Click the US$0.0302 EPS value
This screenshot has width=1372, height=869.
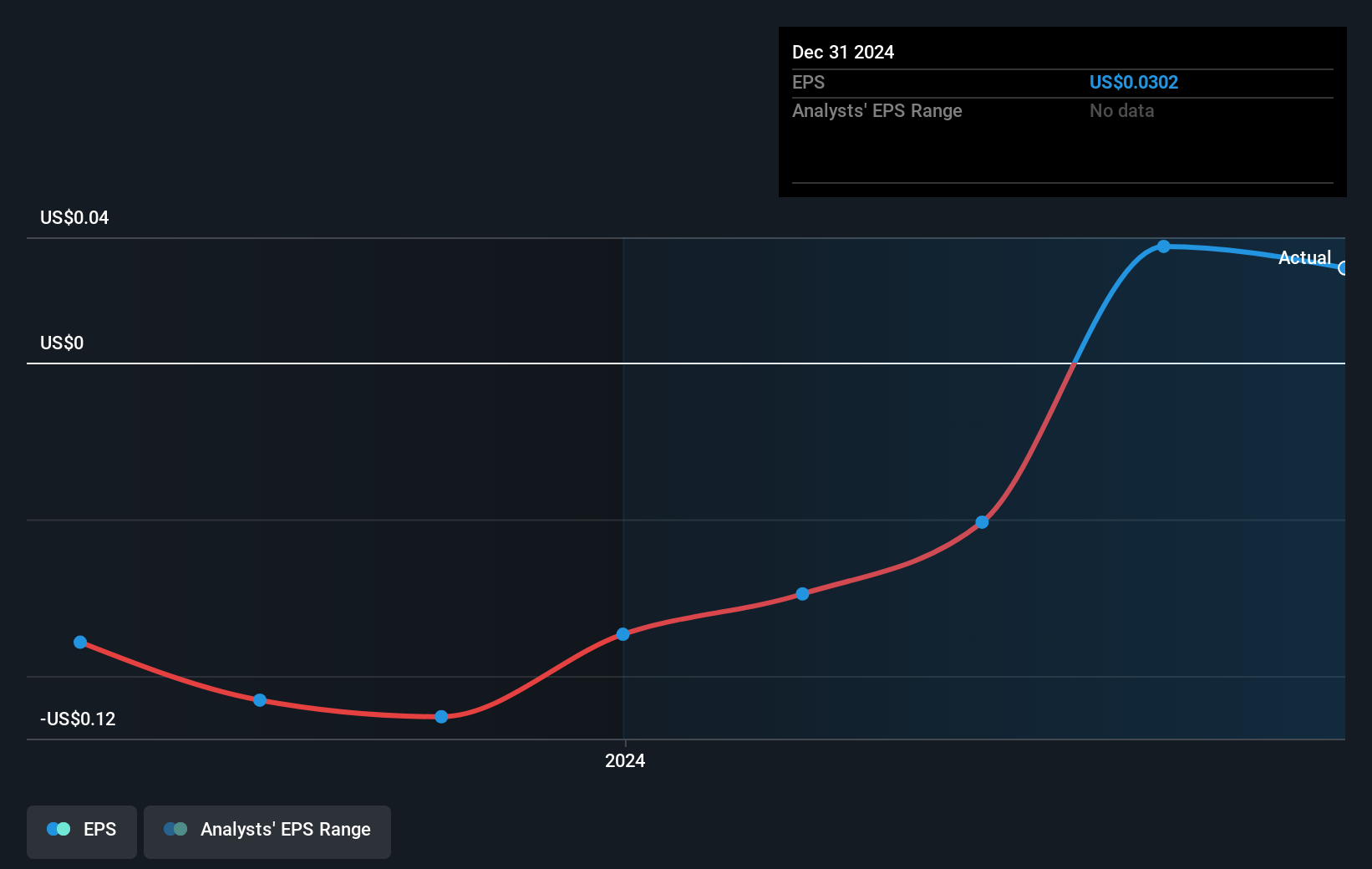[x=1133, y=82]
